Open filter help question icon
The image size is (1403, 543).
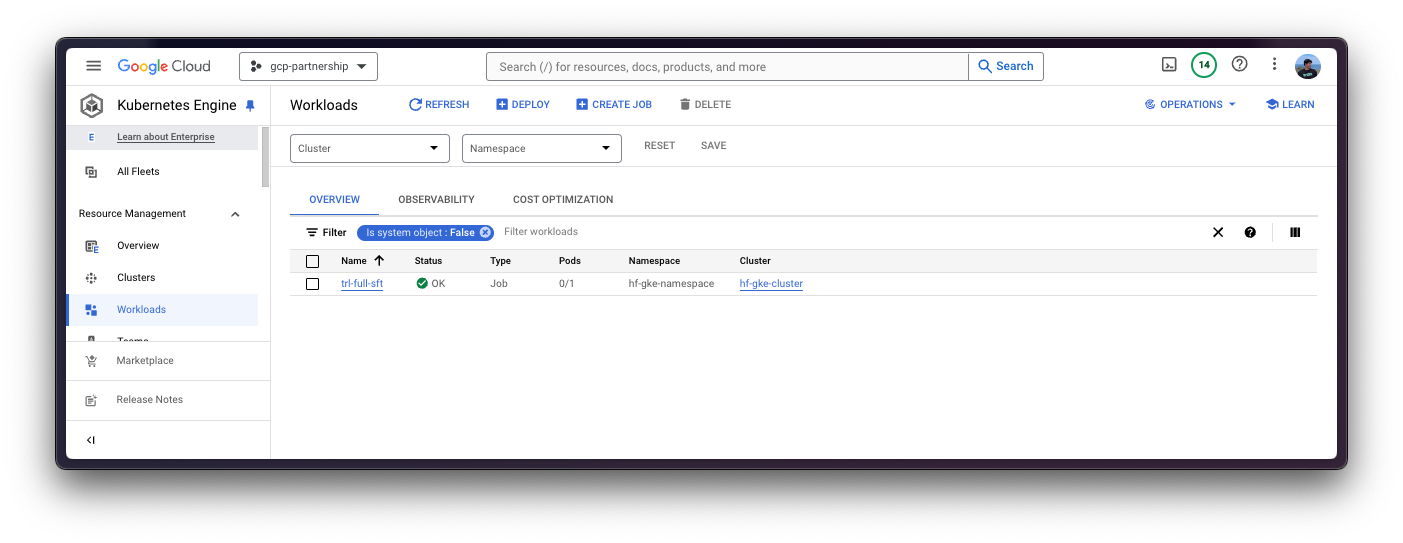[1250, 232]
